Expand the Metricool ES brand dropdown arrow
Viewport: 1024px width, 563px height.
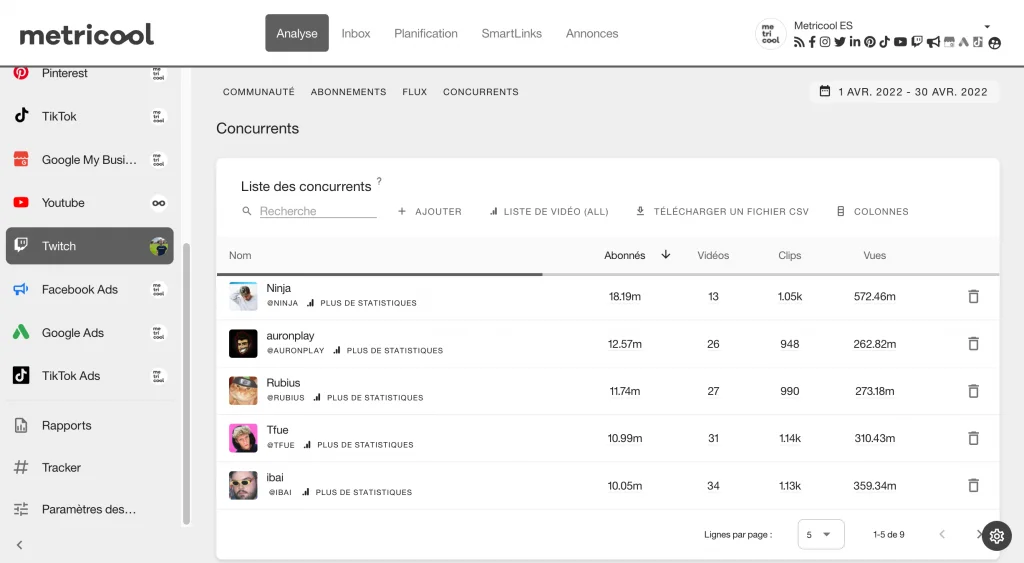[x=987, y=27]
